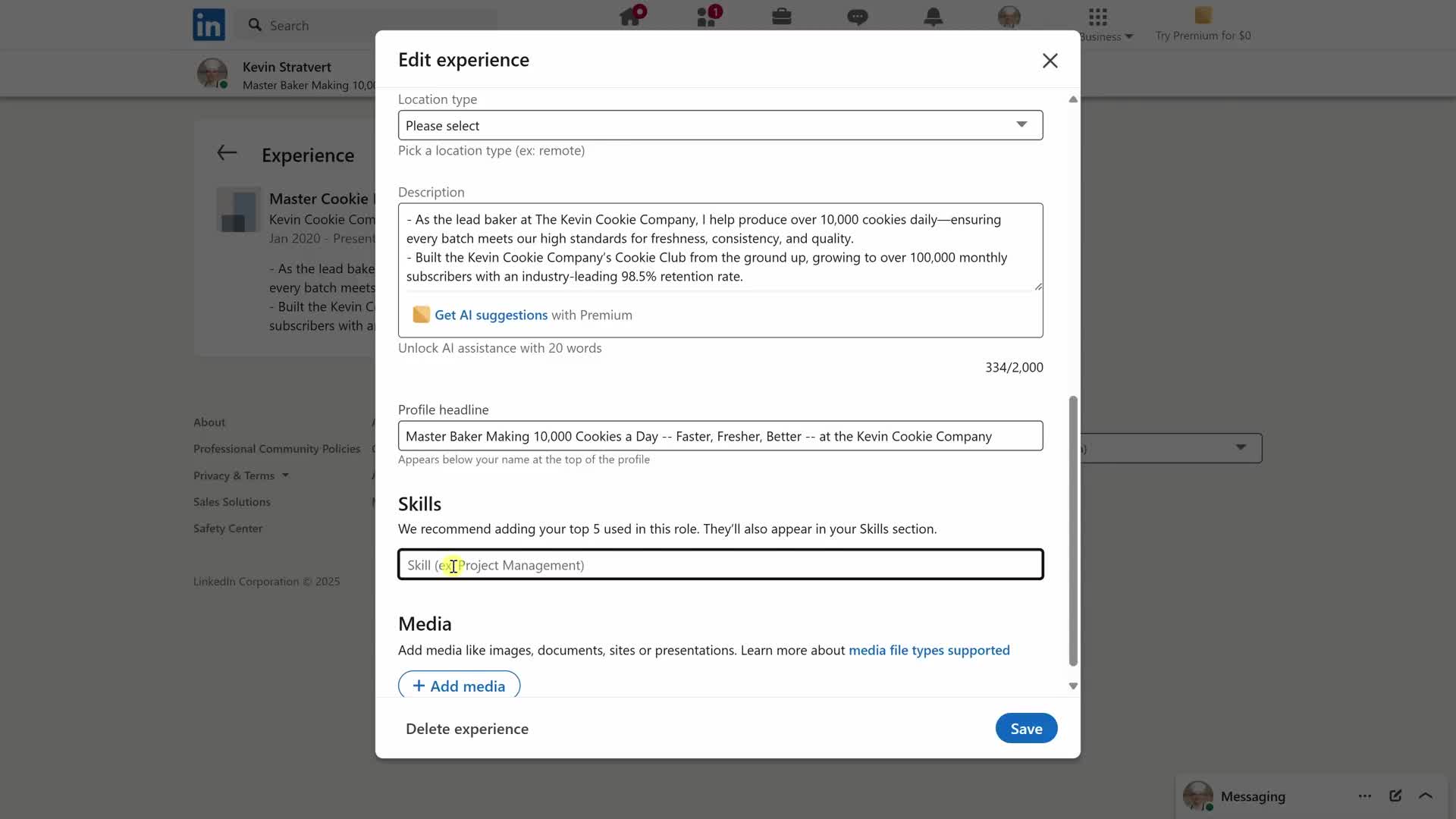Open the Home feed icon
The width and height of the screenshot is (1456, 819).
[x=630, y=17]
